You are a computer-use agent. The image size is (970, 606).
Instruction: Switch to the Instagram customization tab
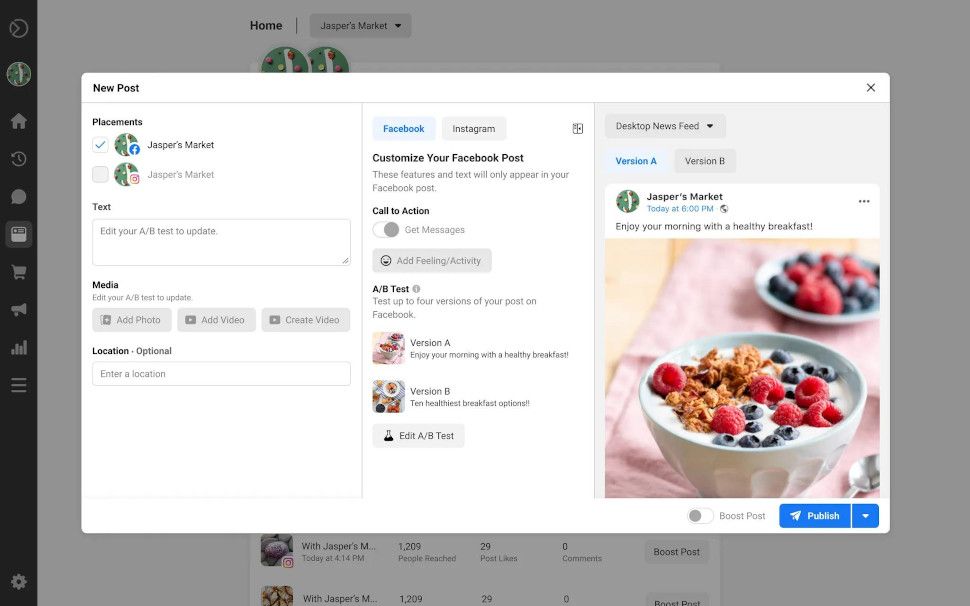[x=473, y=128]
